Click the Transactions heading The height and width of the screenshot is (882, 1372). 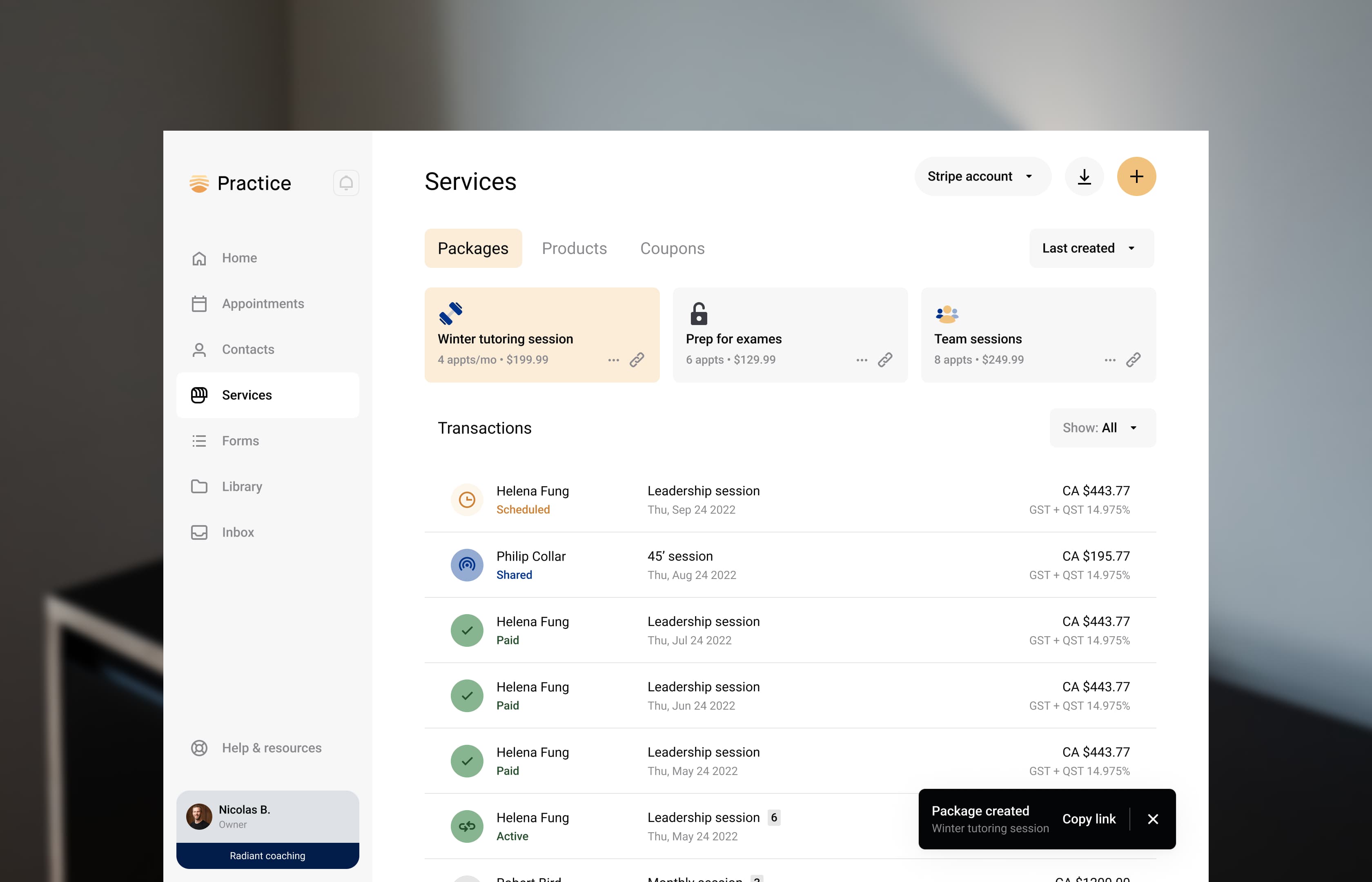pyautogui.click(x=484, y=428)
